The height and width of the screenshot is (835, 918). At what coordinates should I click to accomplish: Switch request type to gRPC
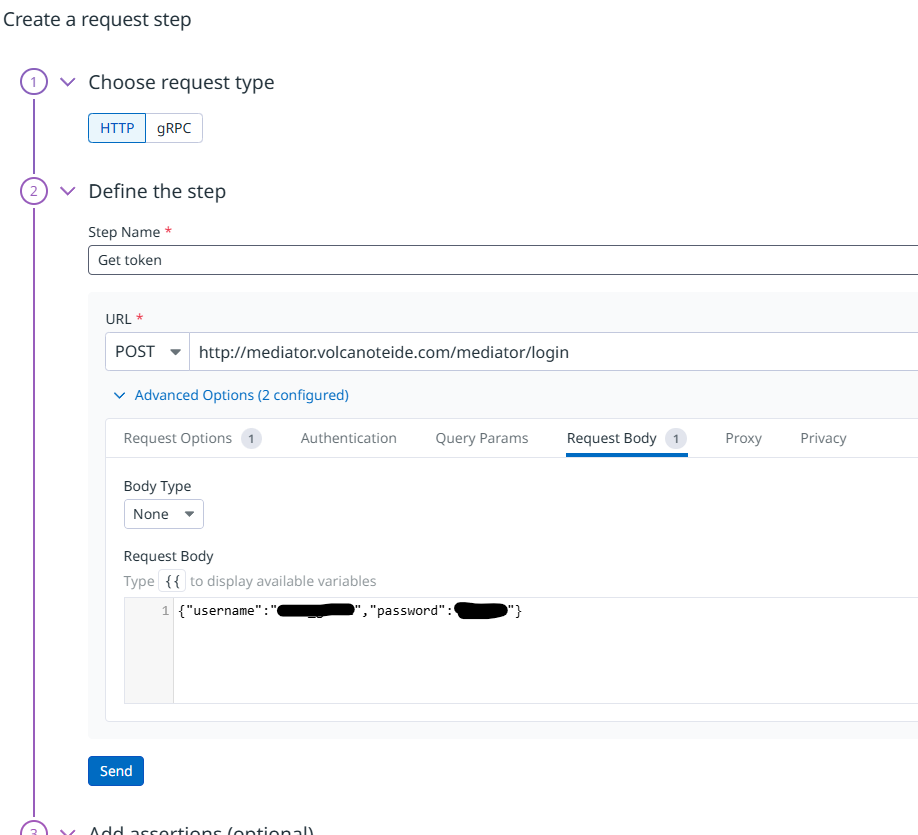[x=174, y=128]
